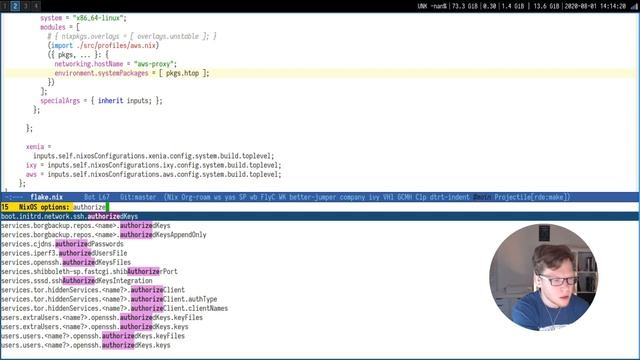Select services.sssd.sshAuthorizedKeysIntegration option
The width and height of the screenshot is (640, 360).
[x=77, y=281]
